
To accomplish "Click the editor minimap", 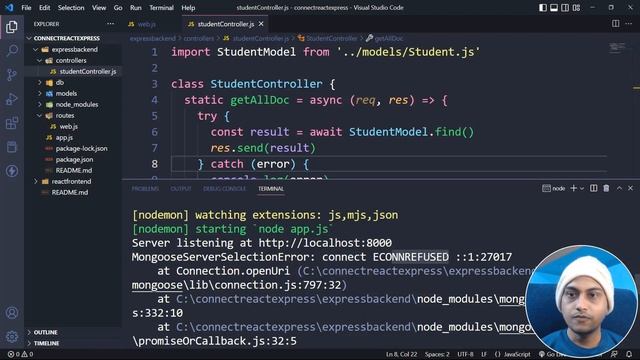I will (617, 48).
